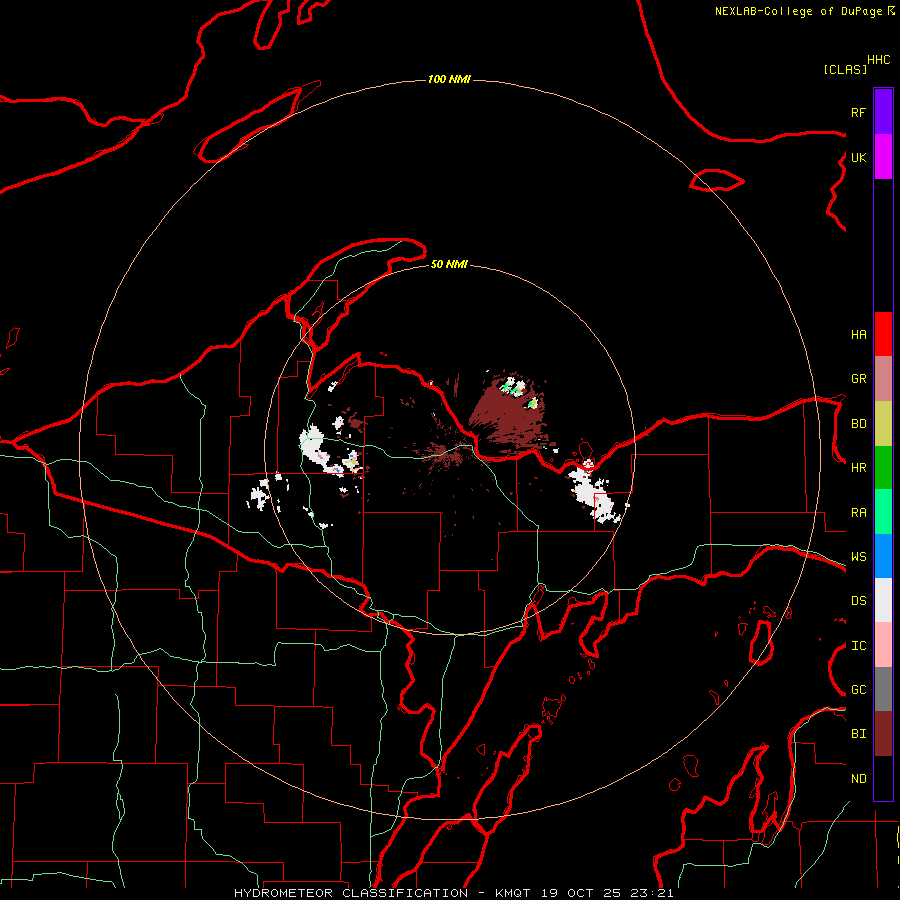
Task: Click the IC legend label
Action: click(858, 646)
